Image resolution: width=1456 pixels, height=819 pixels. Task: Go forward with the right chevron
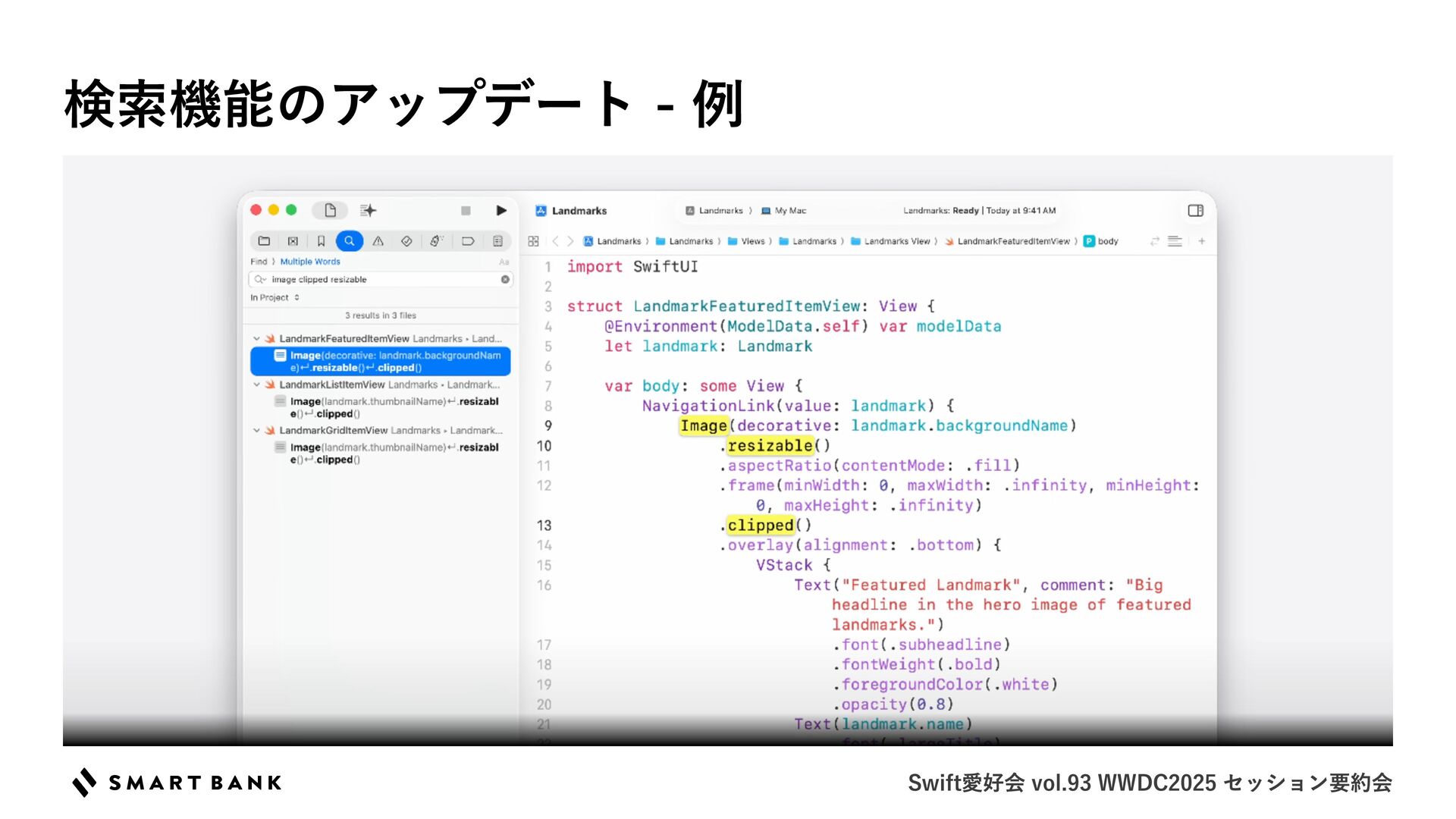tap(570, 241)
